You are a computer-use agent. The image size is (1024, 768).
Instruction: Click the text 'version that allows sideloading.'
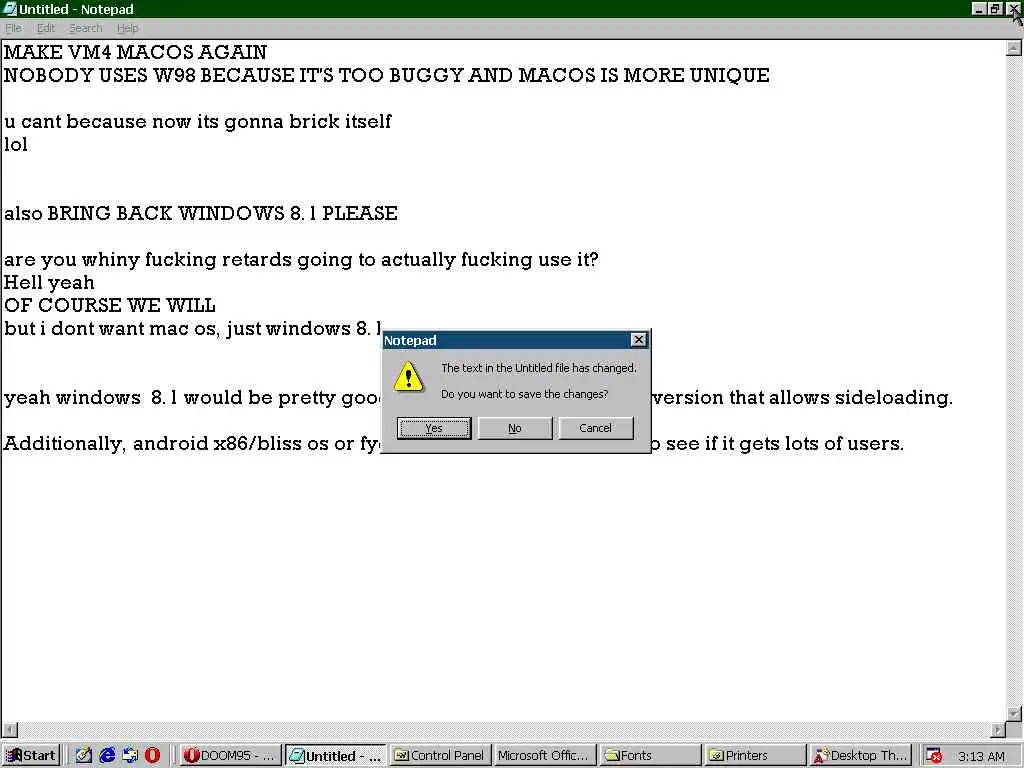pos(803,398)
